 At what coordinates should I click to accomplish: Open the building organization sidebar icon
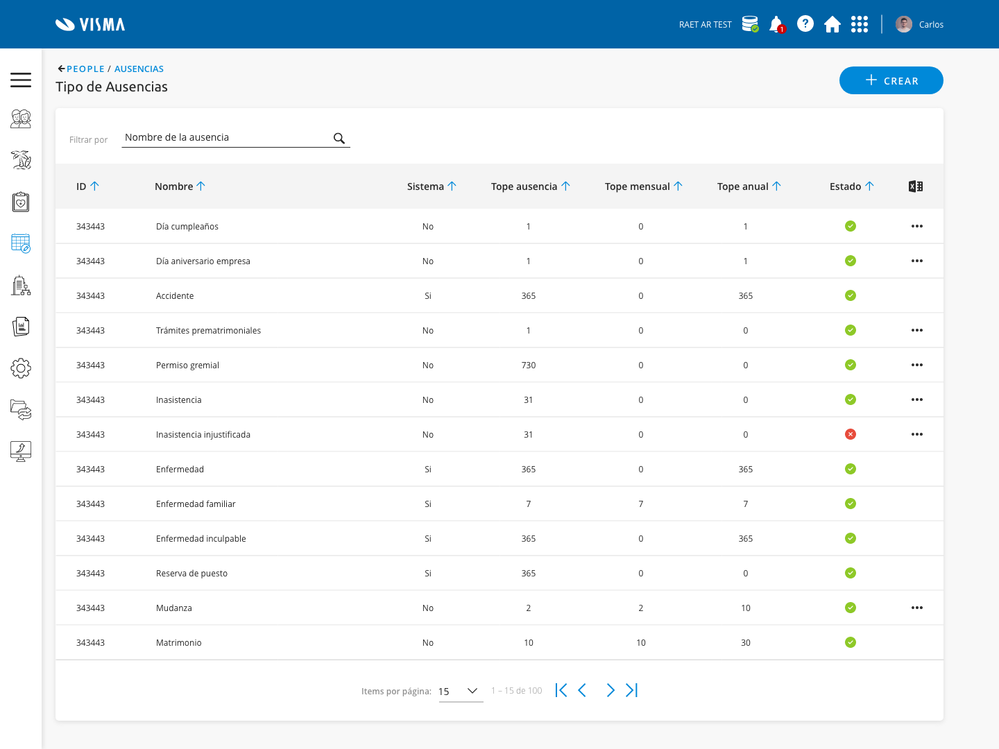[x=20, y=285]
